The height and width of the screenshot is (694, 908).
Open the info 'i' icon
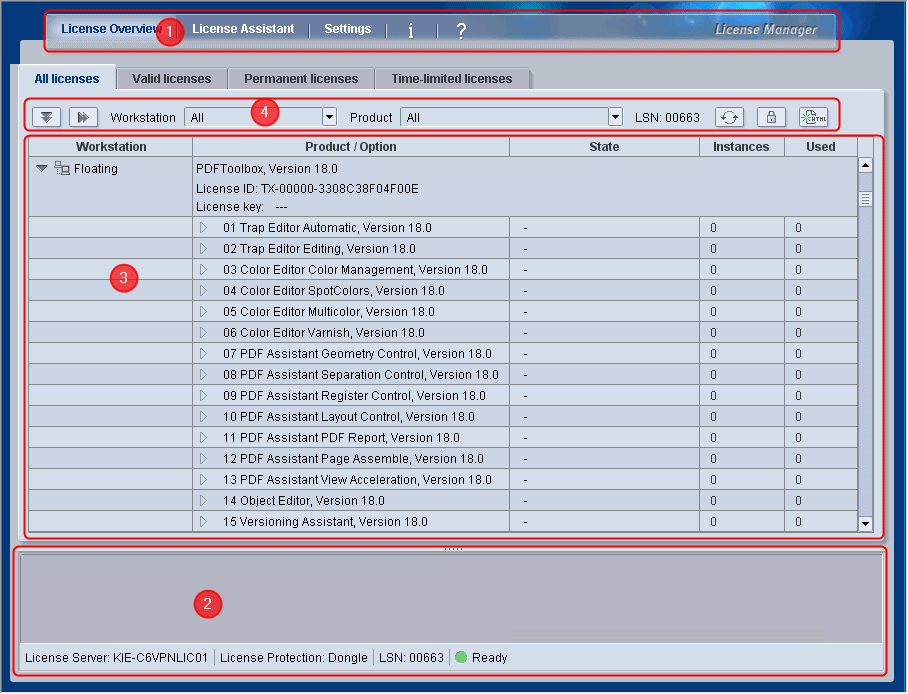click(x=411, y=31)
